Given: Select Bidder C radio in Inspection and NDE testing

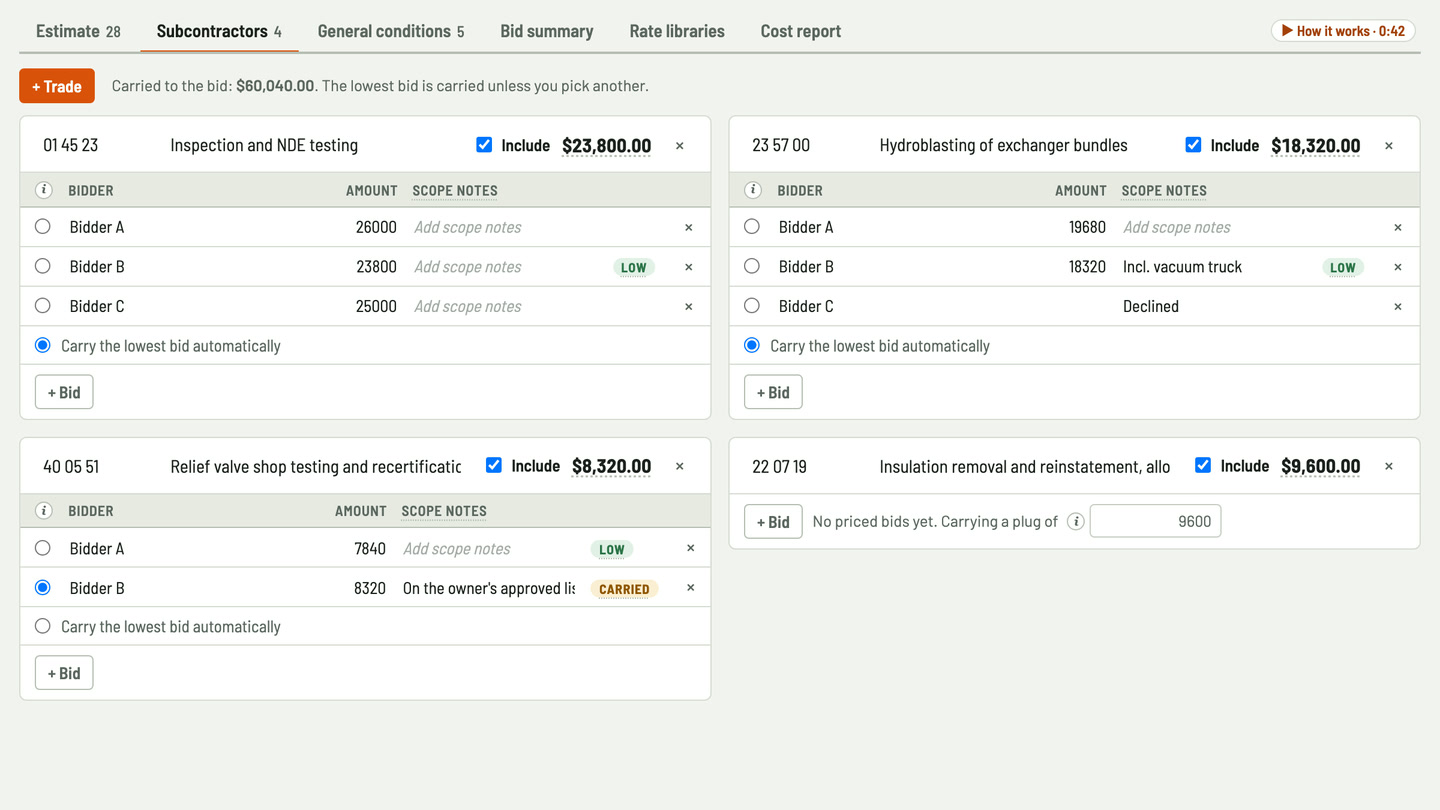Looking at the screenshot, I should [x=42, y=306].
